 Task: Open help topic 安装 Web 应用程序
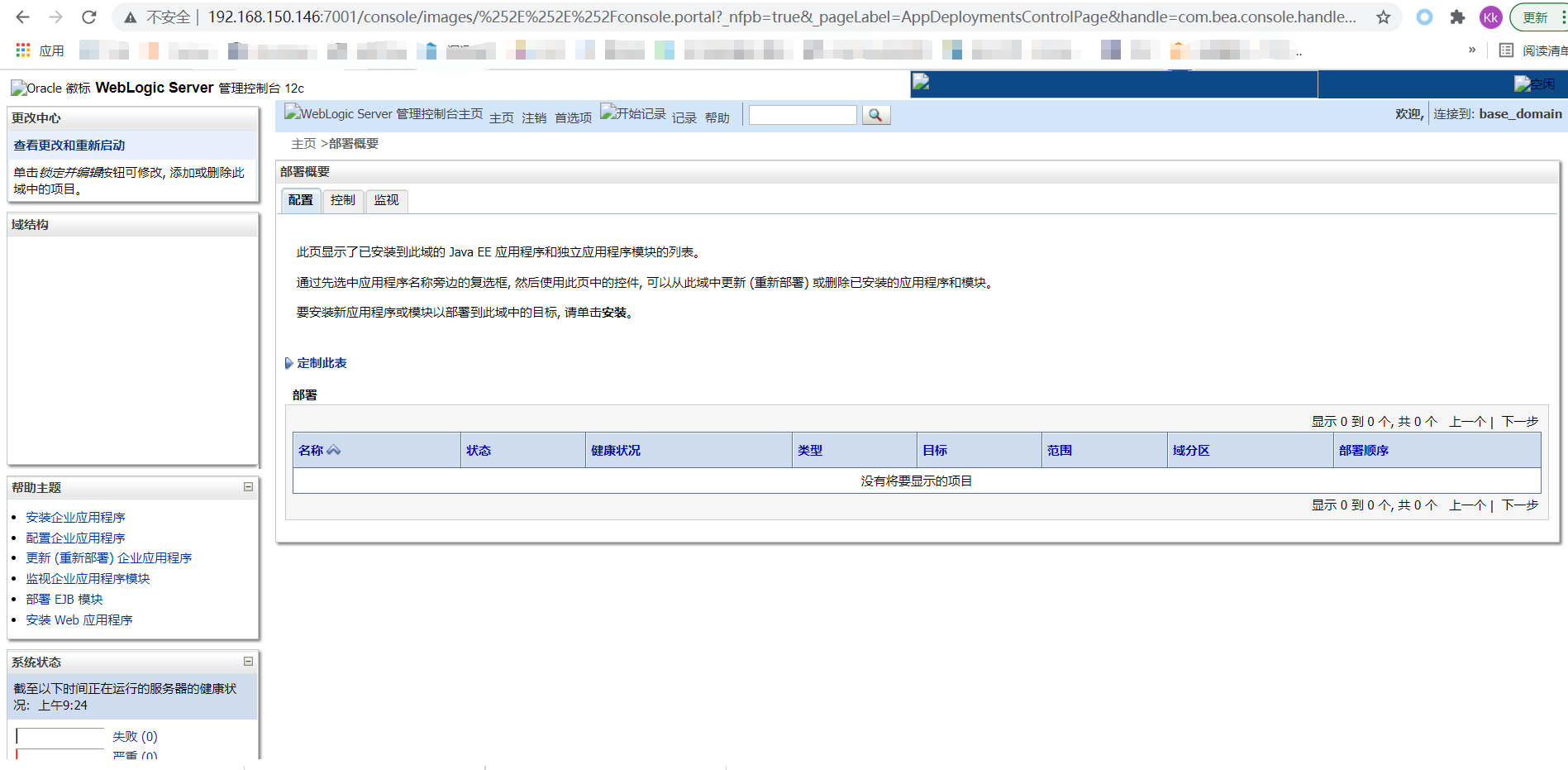(79, 619)
